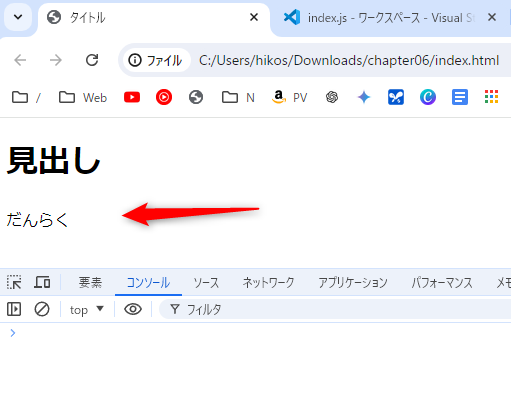This screenshot has width=511, height=399.
Task: Open the ChatGPT bookmark
Action: point(332,97)
